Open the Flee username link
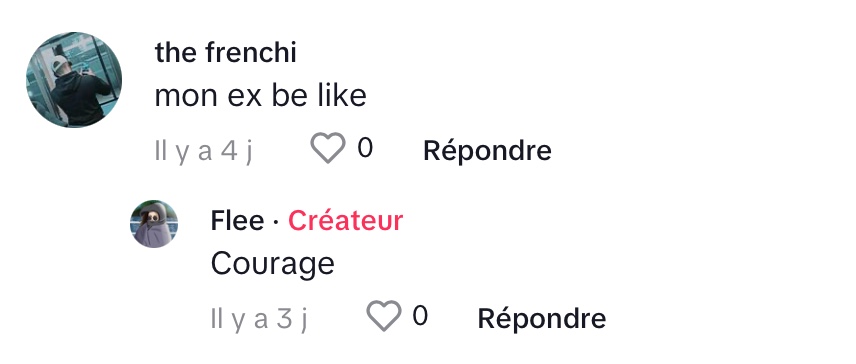 tap(237, 221)
